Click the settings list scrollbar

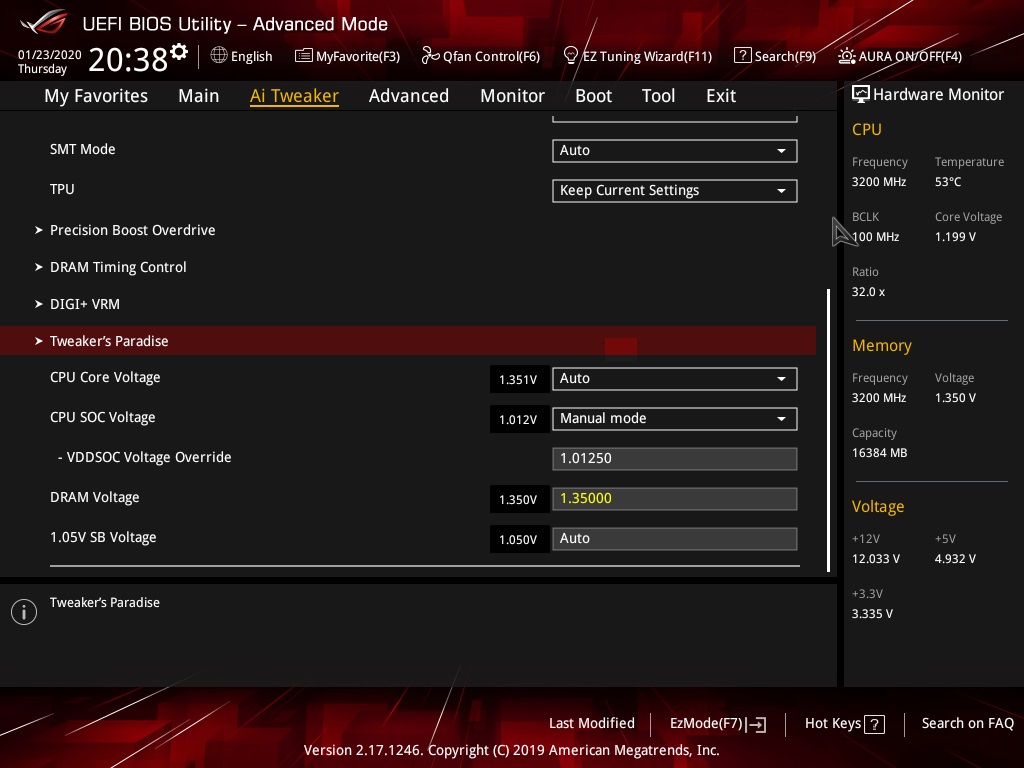[829, 430]
